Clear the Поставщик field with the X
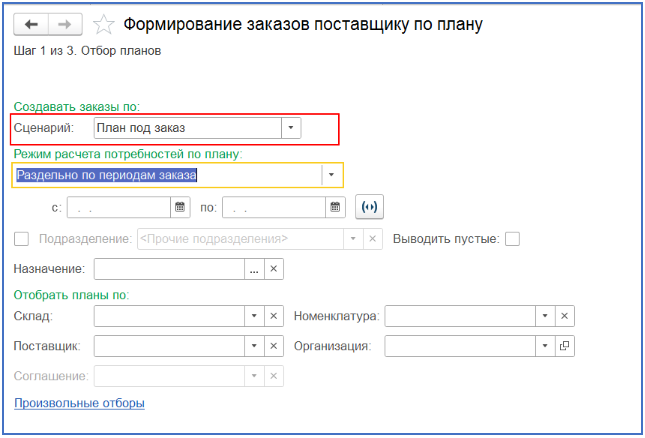This screenshot has height=438, width=645. 274,346
